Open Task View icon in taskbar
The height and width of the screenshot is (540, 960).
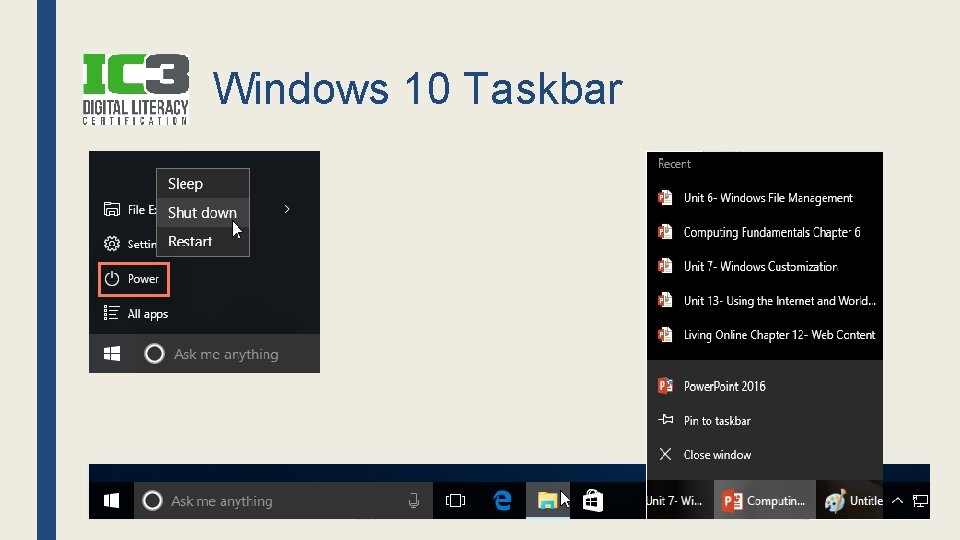(x=456, y=501)
